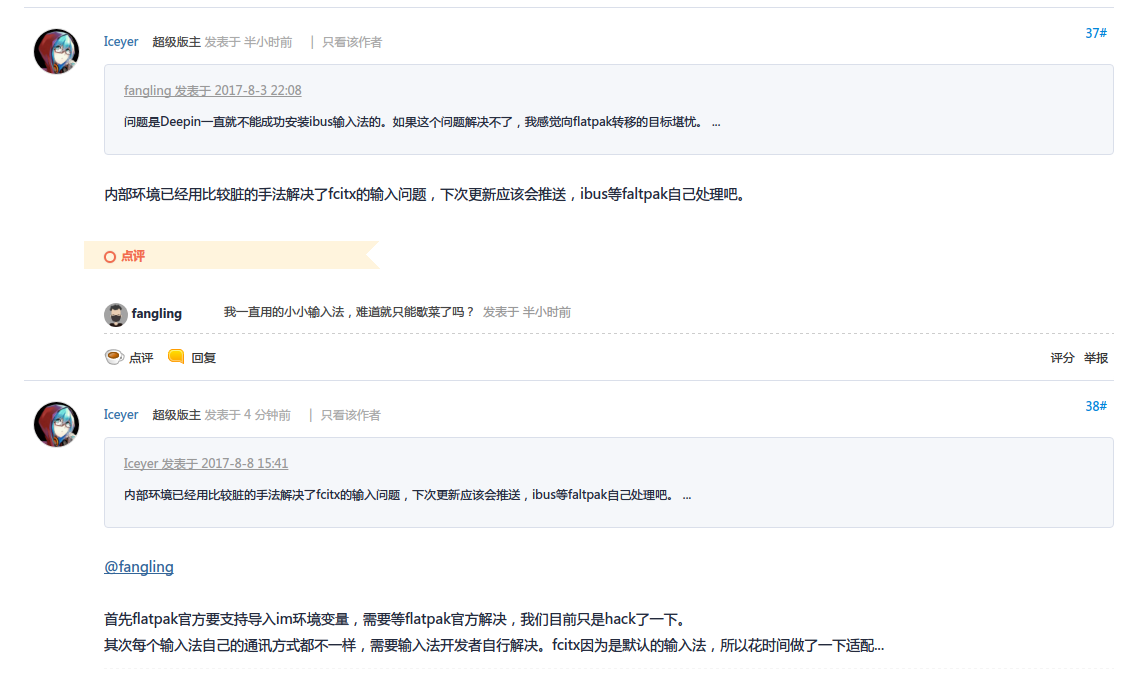Open the @fangling mention link

click(139, 567)
